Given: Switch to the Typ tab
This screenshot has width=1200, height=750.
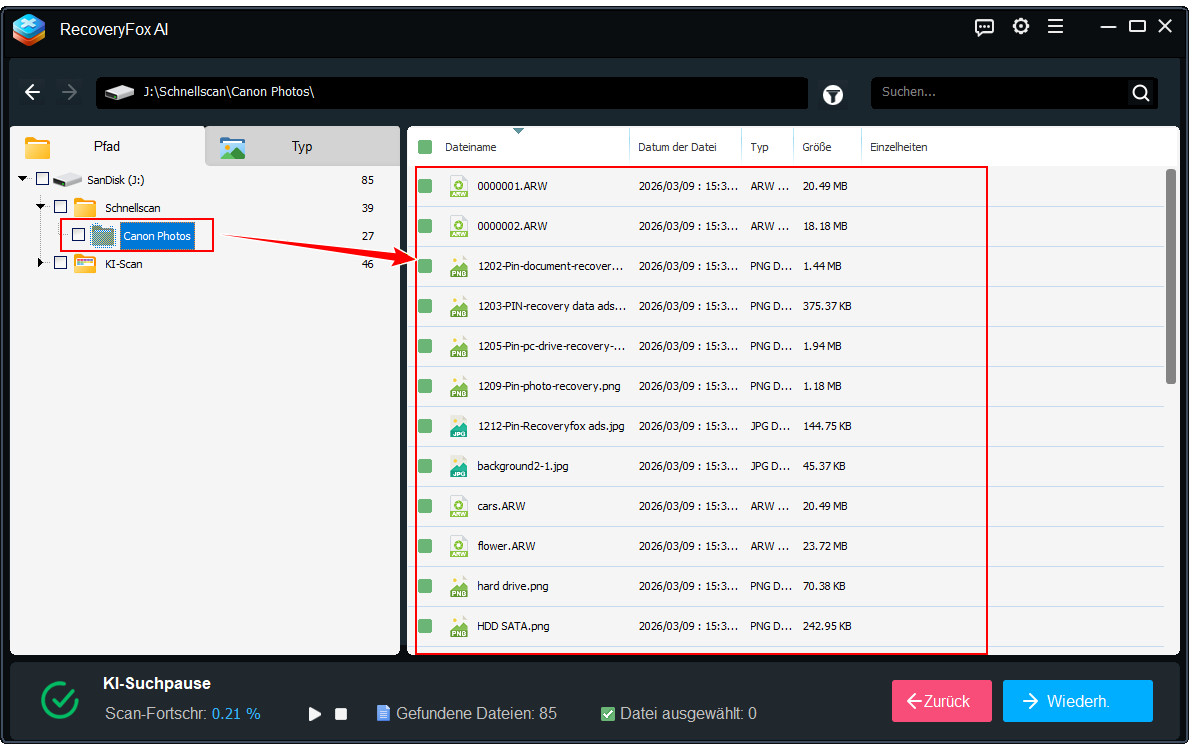Looking at the screenshot, I should (x=301, y=147).
